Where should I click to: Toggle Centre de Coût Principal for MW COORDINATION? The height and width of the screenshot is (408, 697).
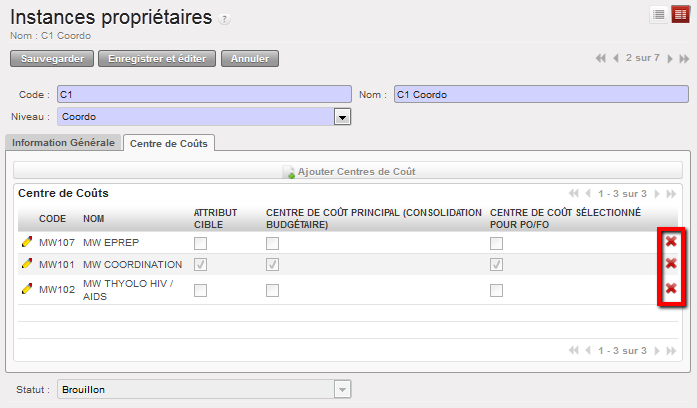[x=272, y=265]
